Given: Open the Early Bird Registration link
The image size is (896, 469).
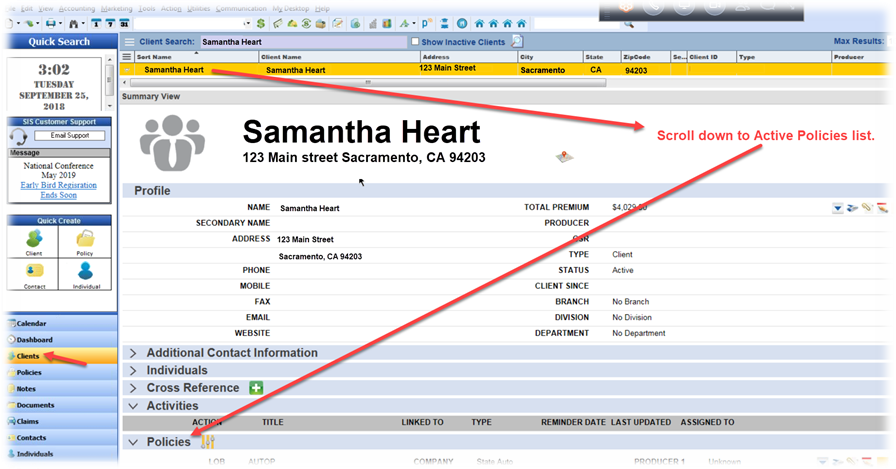Looking at the screenshot, I should tap(58, 185).
